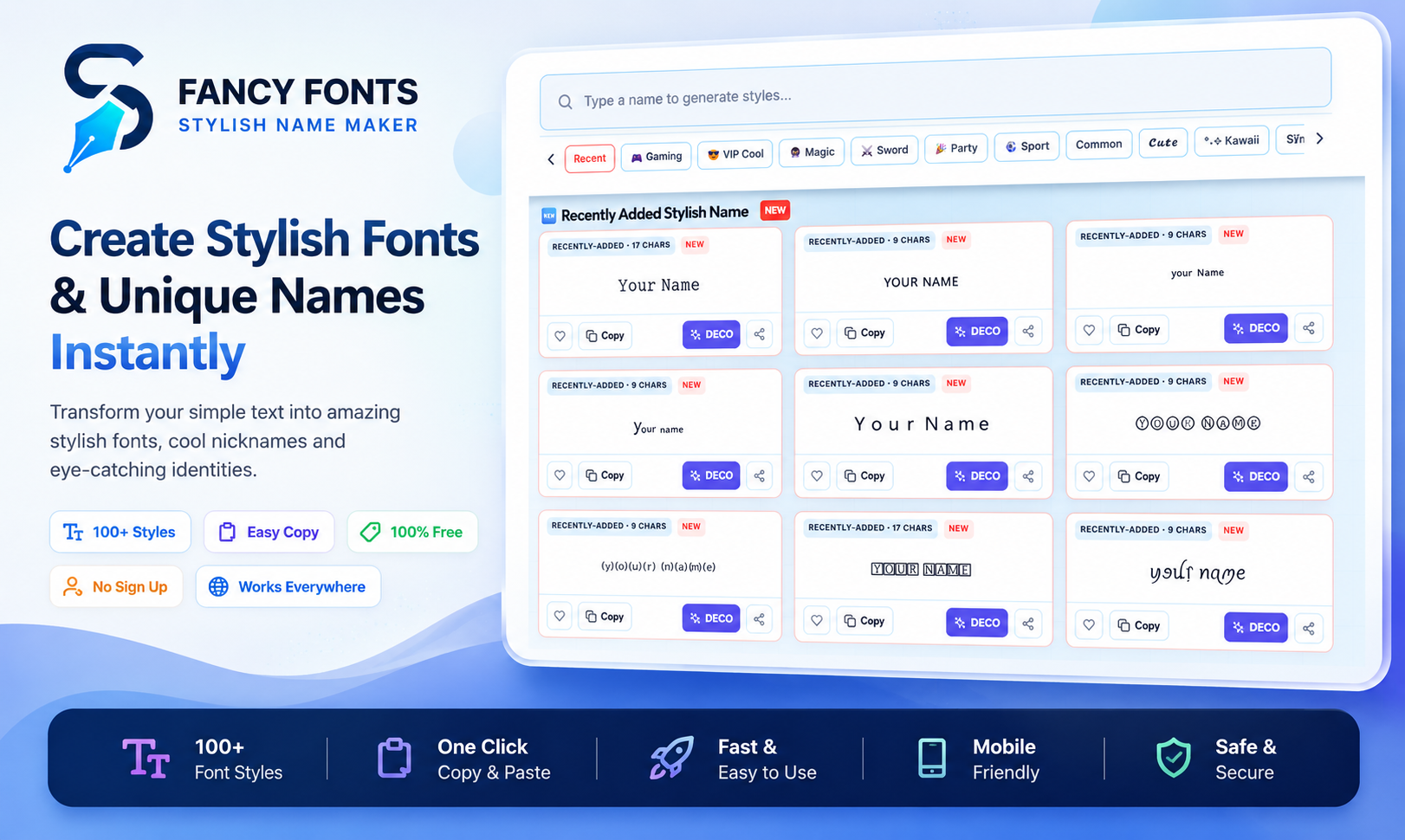Open the VIP Cool category tab
This screenshot has width=1405, height=840.
click(735, 154)
